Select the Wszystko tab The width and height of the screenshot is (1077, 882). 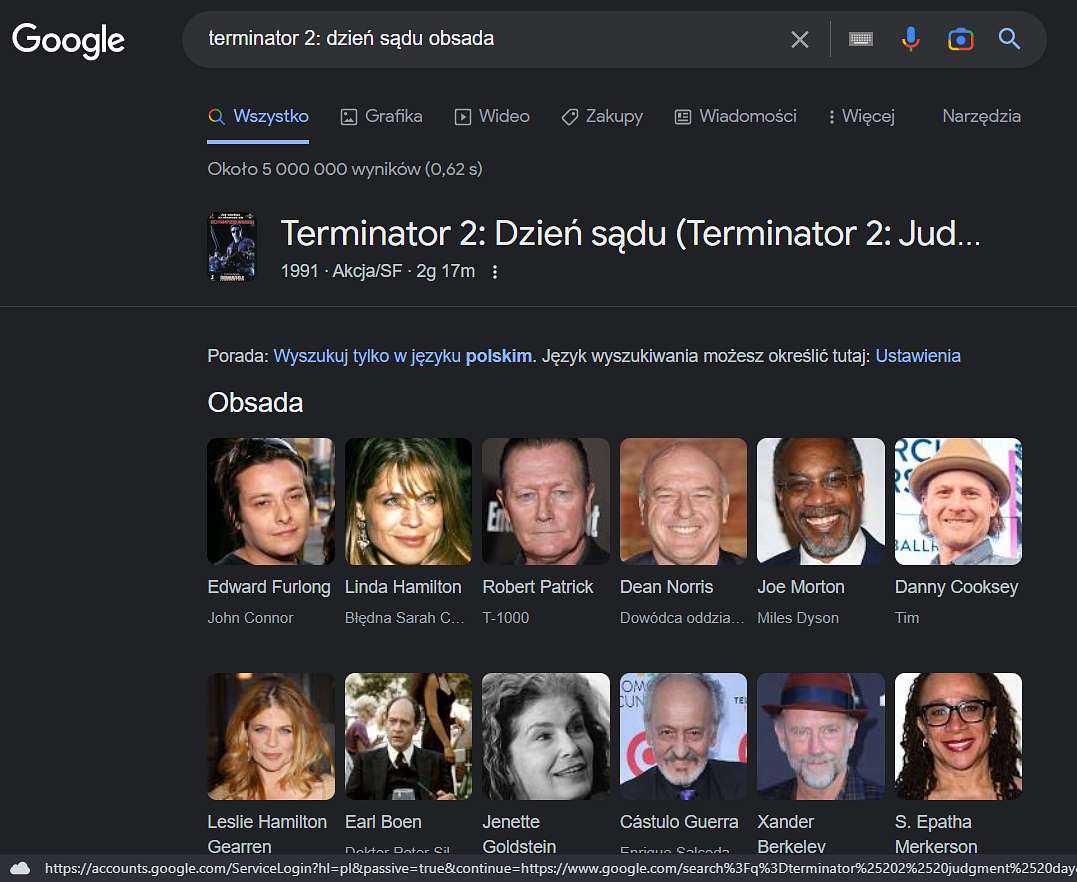[258, 117]
